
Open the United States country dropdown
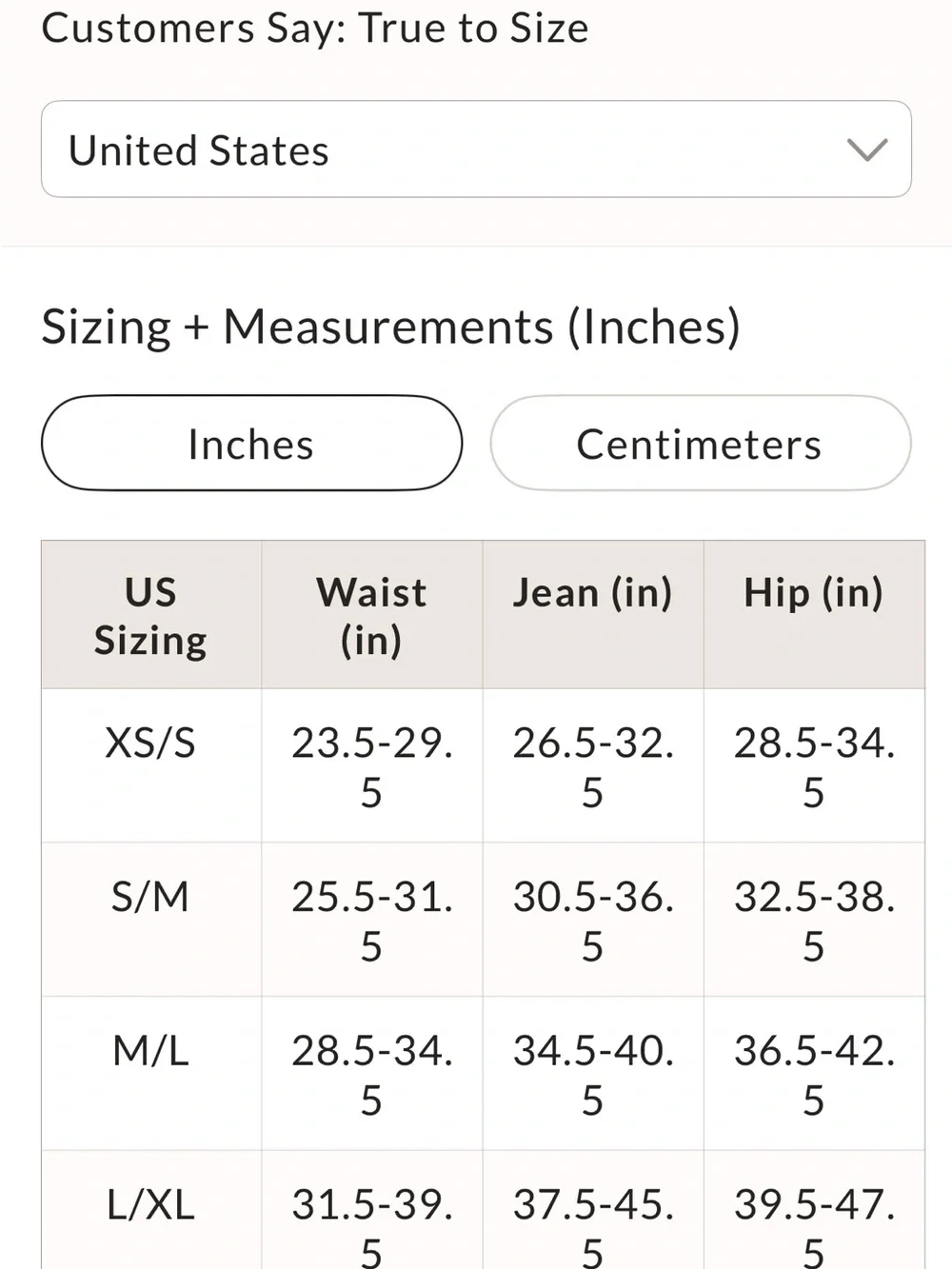pos(476,149)
